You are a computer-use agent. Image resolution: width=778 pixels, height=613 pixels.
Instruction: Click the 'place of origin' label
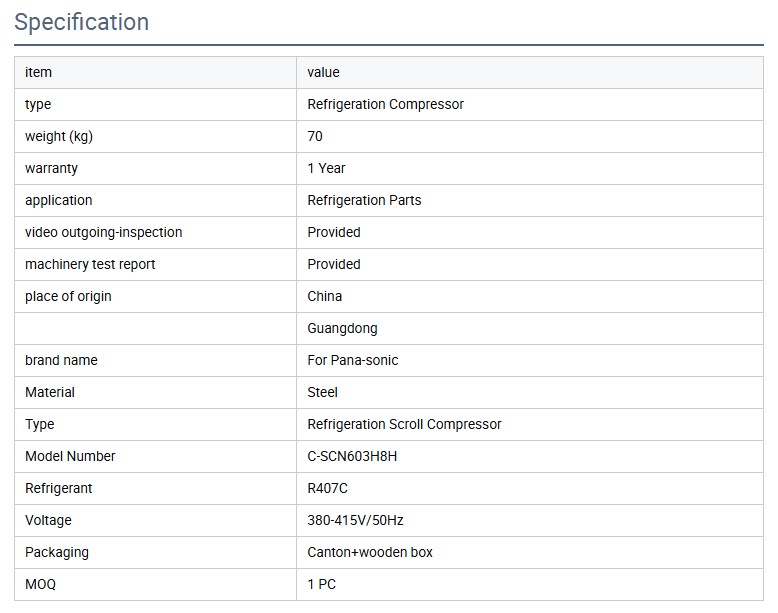coord(68,296)
